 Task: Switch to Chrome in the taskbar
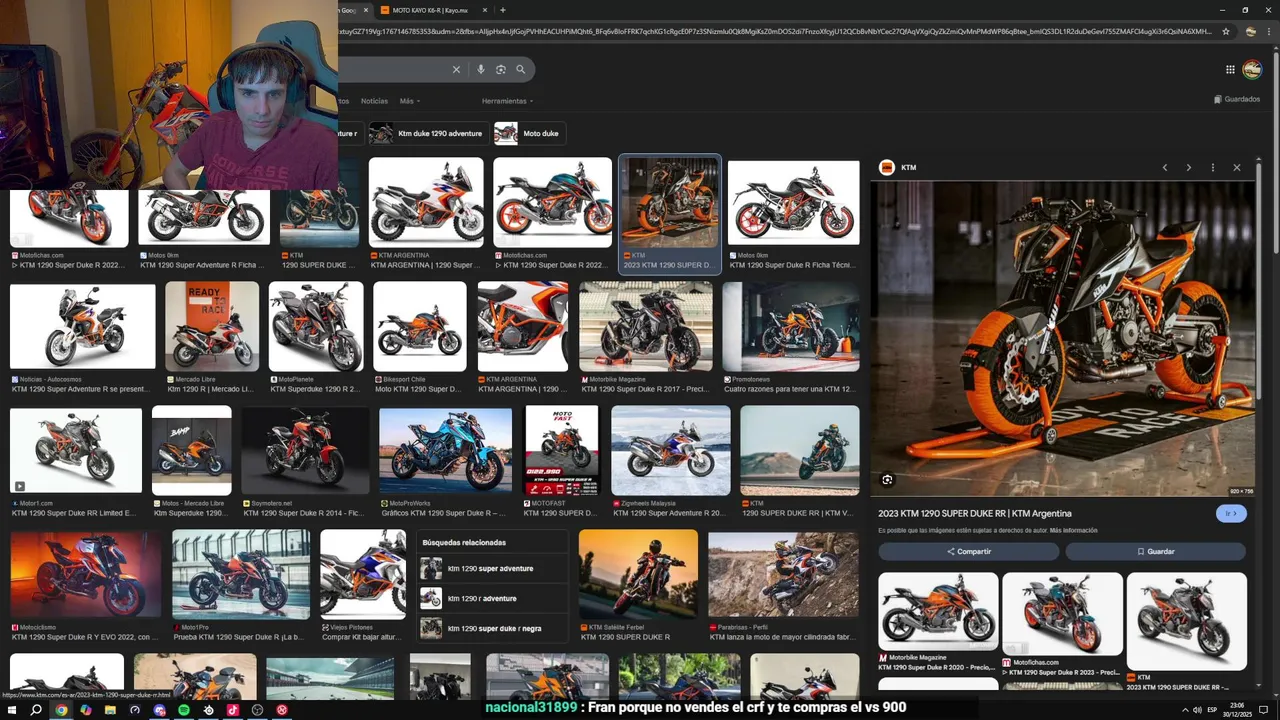[x=61, y=710]
